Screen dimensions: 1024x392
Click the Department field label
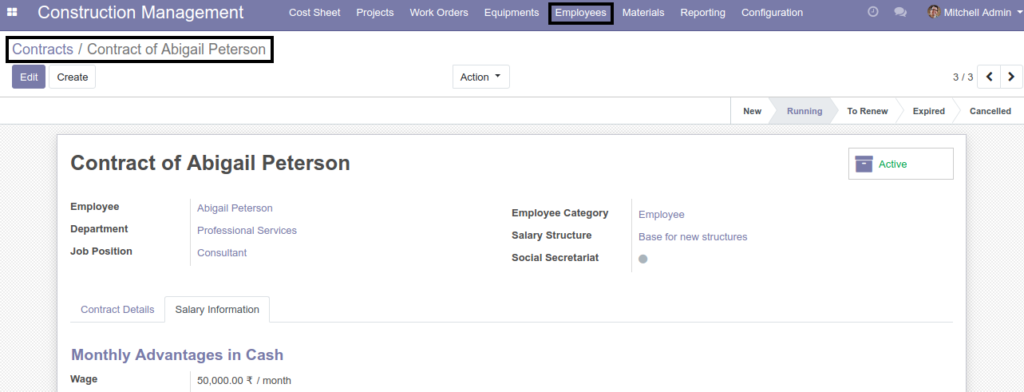pos(99,229)
